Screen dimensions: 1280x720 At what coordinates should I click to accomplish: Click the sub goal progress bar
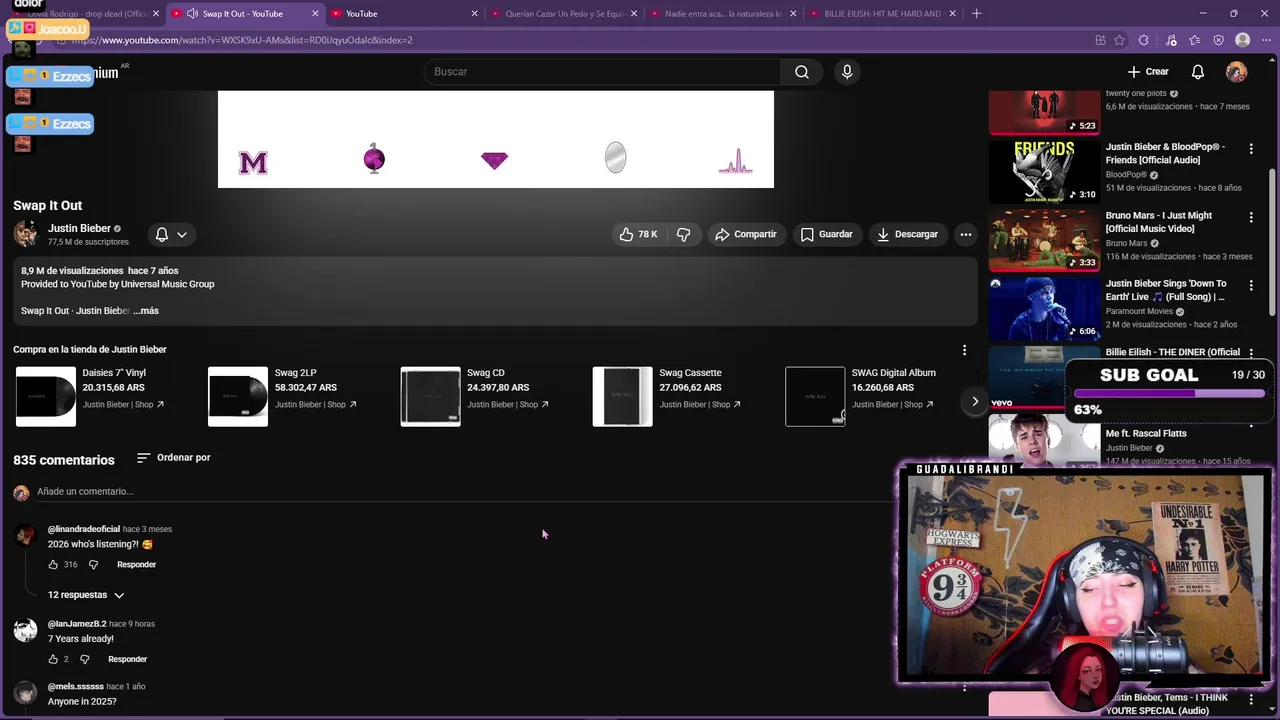(x=1168, y=394)
